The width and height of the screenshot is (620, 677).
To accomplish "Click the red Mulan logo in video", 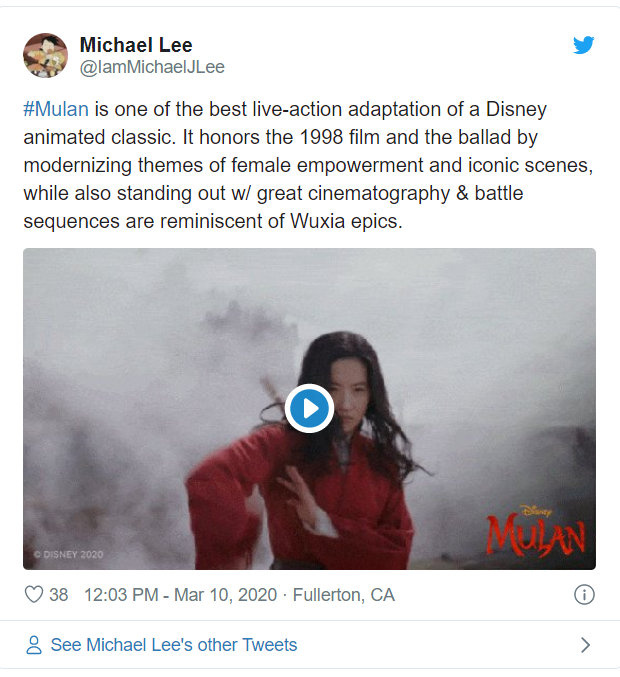I will pos(536,535).
